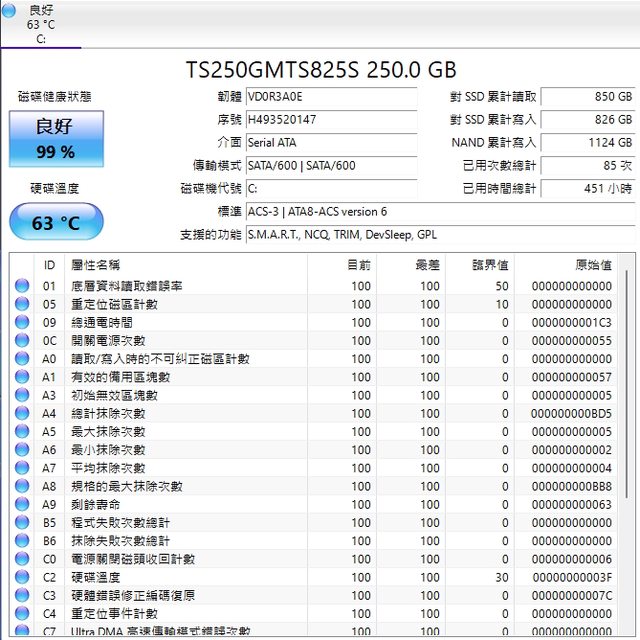640x640 pixels.
Task: Click the blue status orb for attribute 01
Action: 21,286
